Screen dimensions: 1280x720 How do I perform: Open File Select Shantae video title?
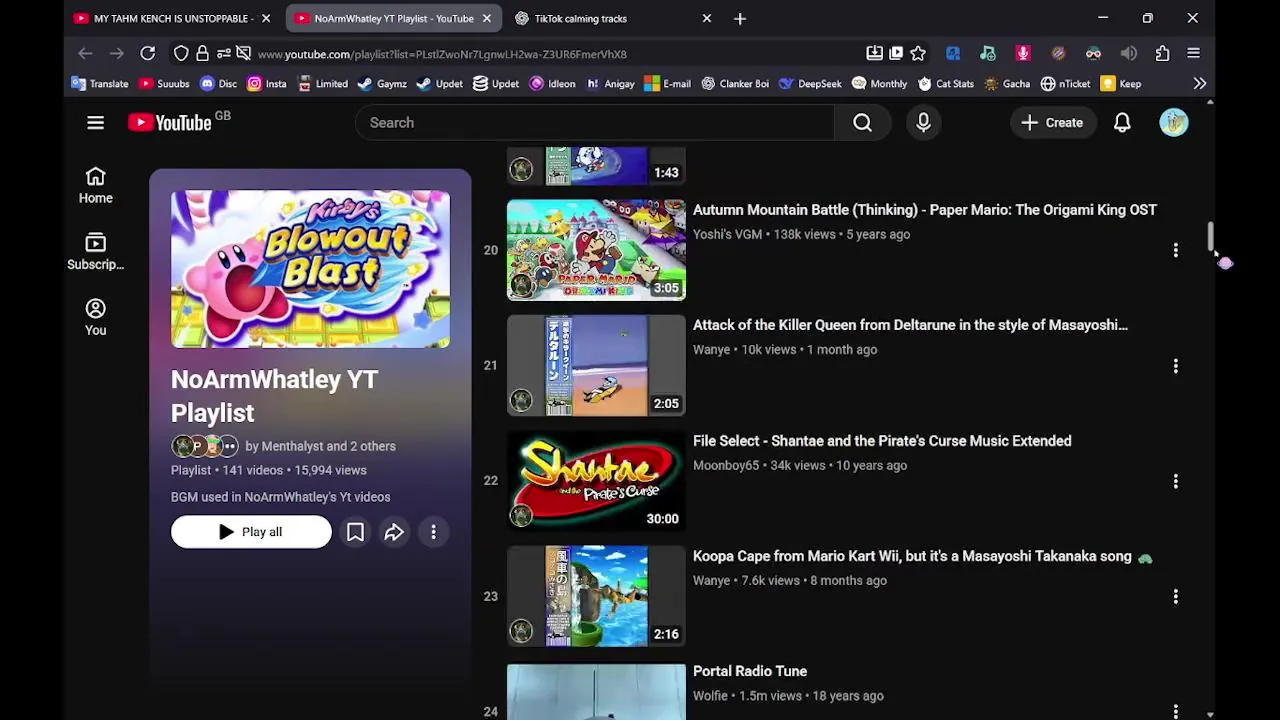[x=882, y=441]
